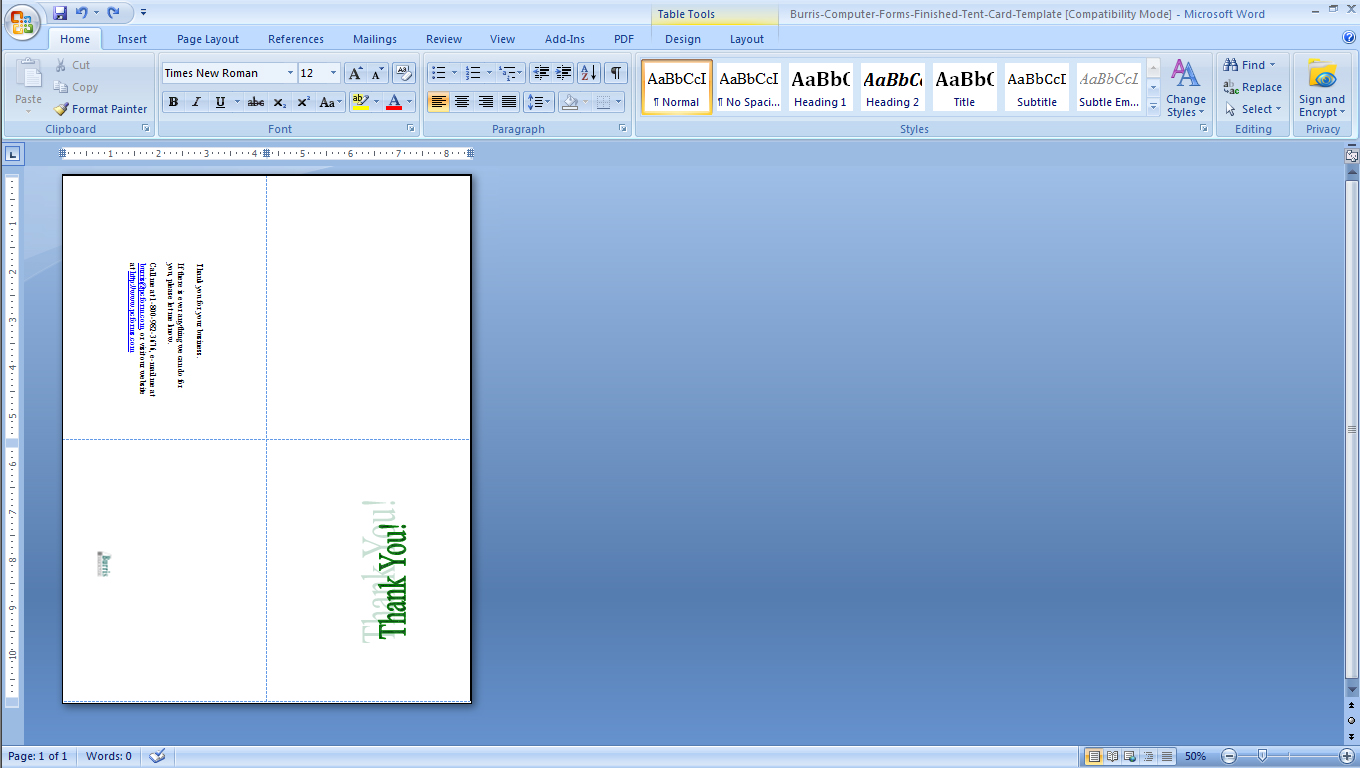Screen dimensions: 1360x768
Task: Justify the paragraph text
Action: (509, 102)
